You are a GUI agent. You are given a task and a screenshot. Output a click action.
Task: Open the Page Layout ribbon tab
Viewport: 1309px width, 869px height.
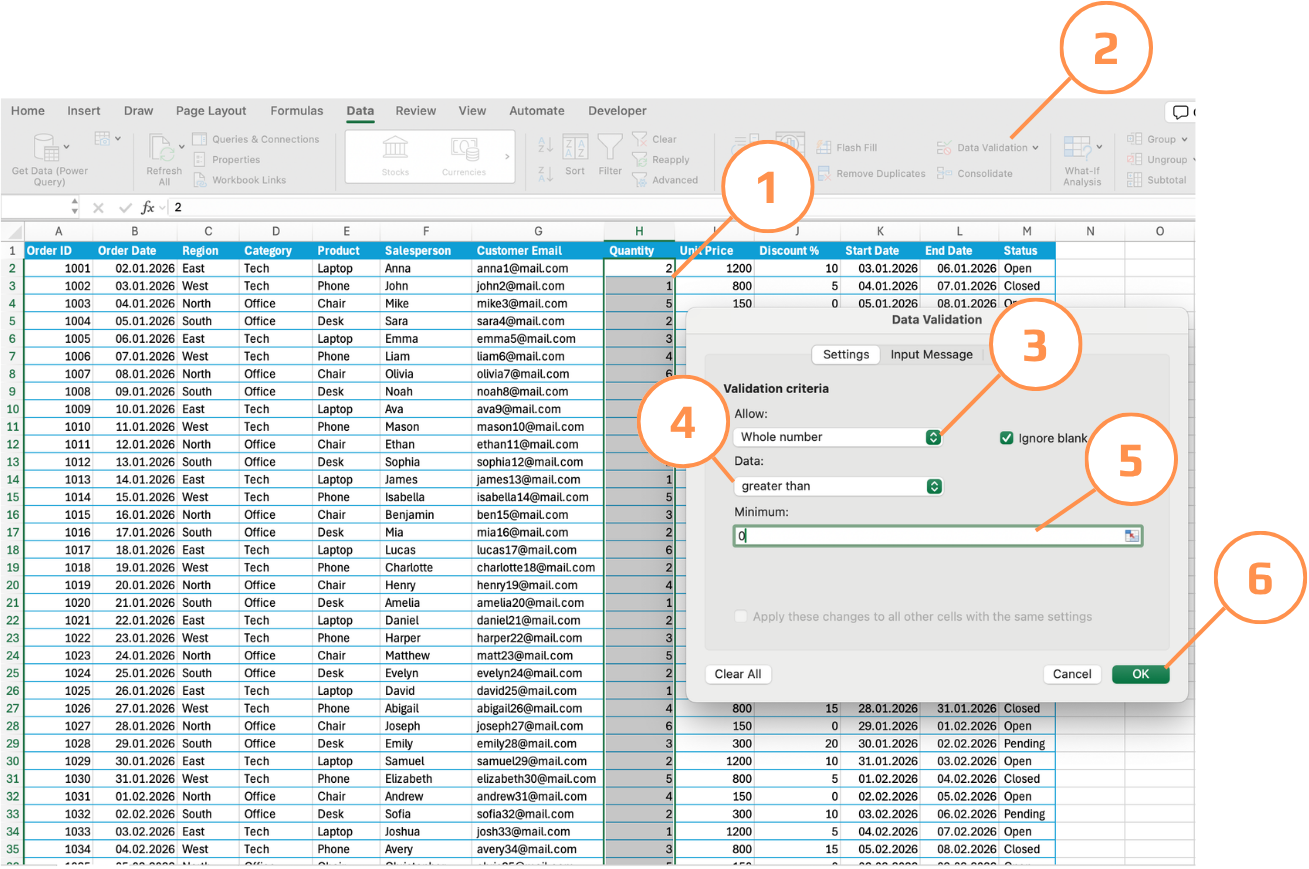click(211, 111)
